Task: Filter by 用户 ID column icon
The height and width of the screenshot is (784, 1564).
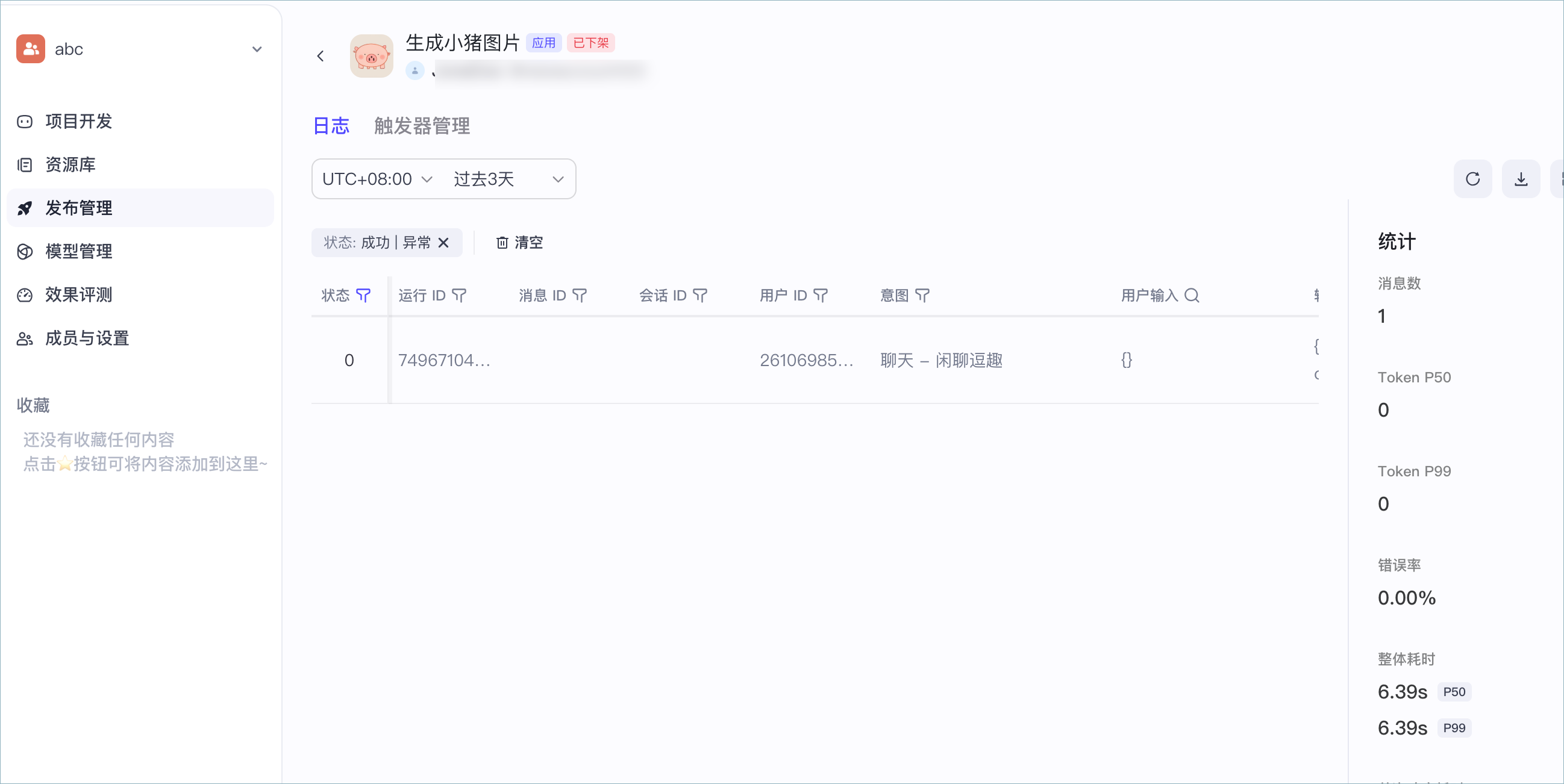Action: [x=821, y=296]
